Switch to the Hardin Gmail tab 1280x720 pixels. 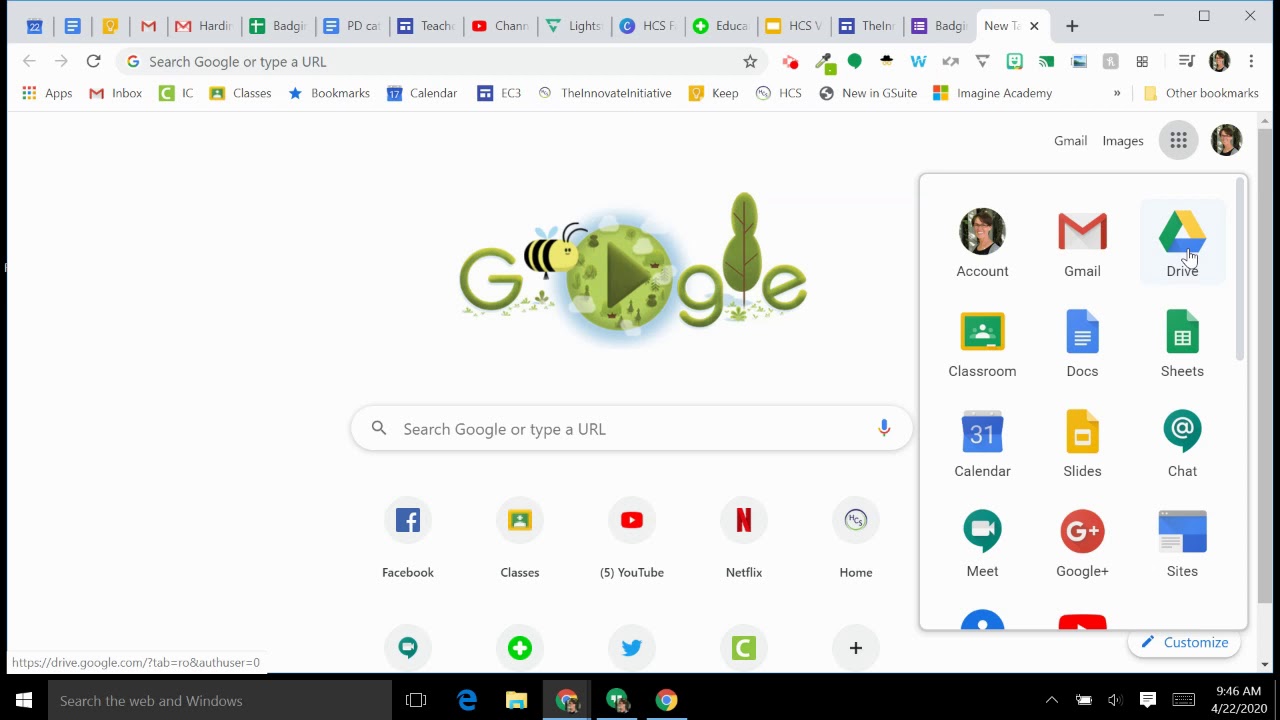(203, 26)
